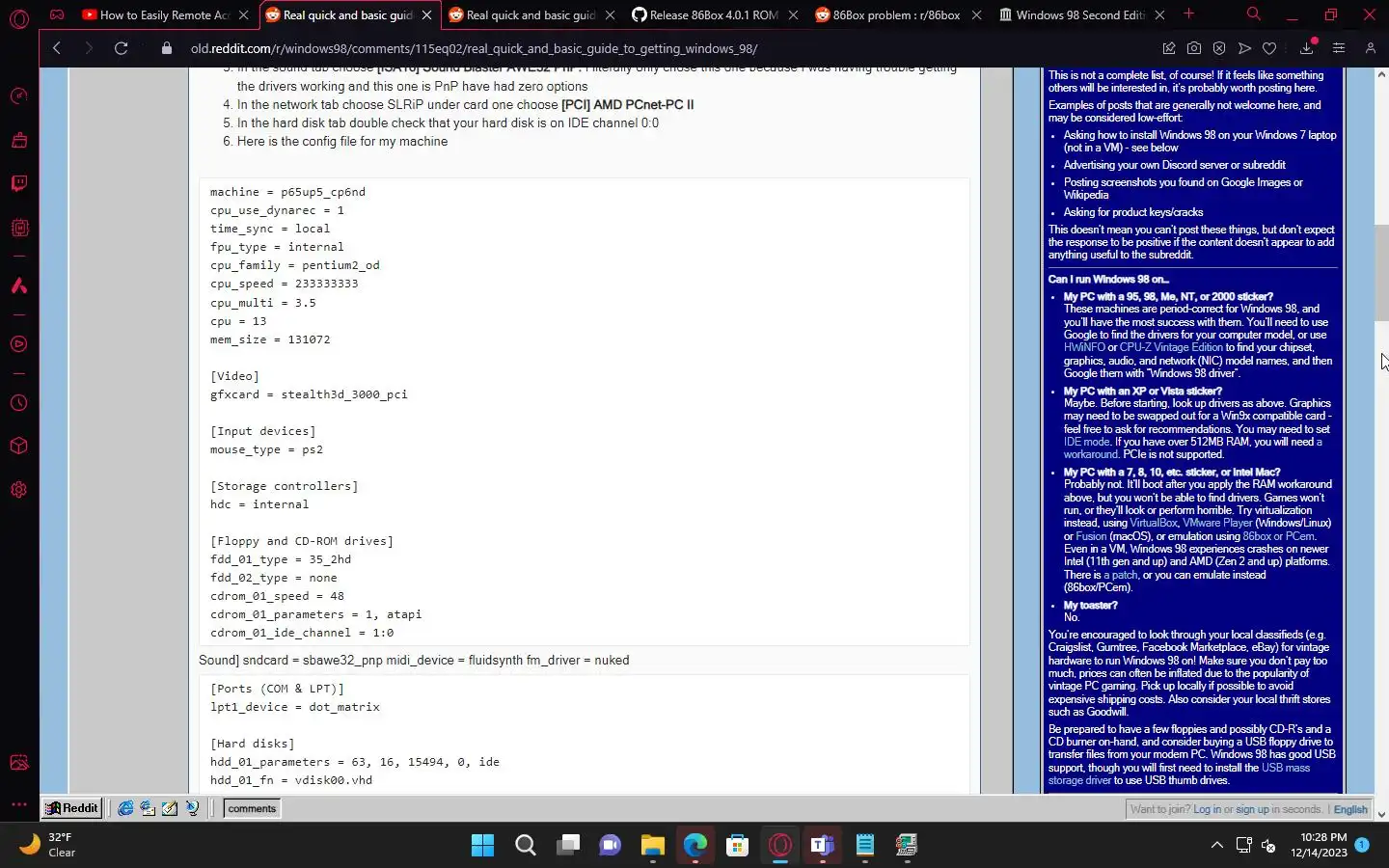Open the GX Control speedometer sidebar icon

19,96
